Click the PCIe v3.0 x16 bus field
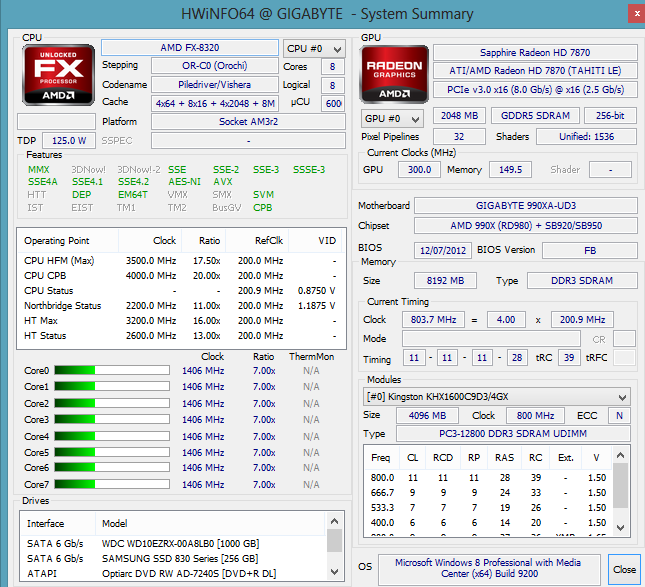This screenshot has width=645, height=587. pos(535,90)
